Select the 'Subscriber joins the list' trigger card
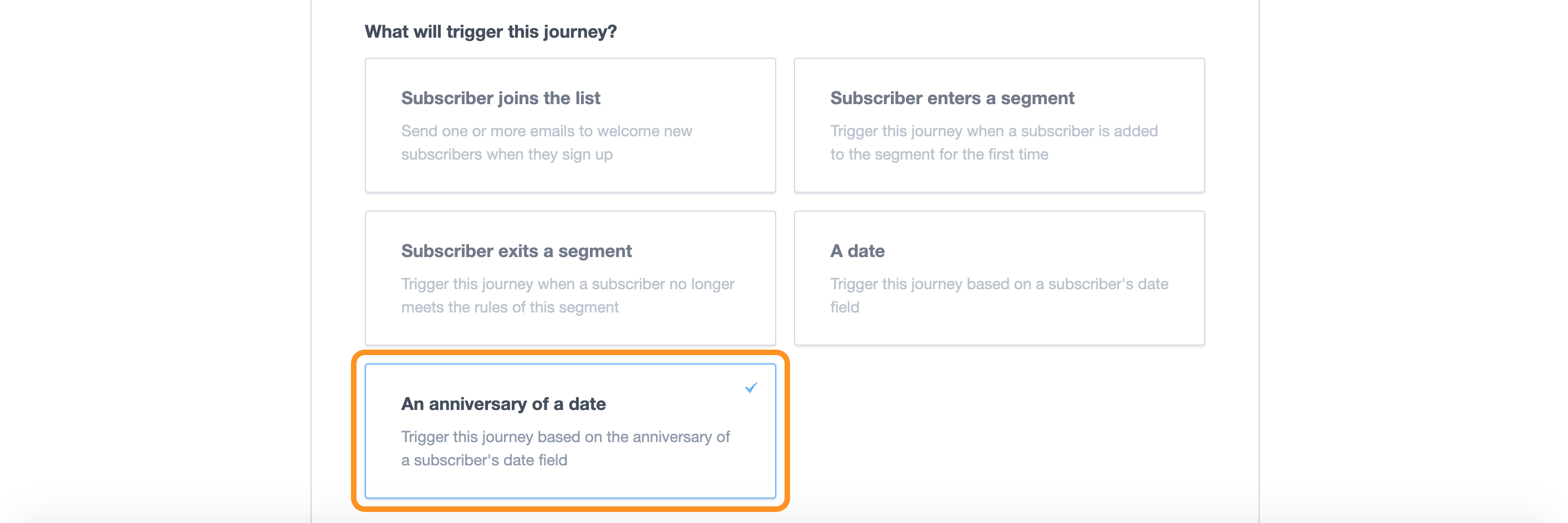Image resolution: width=1568 pixels, height=523 pixels. click(570, 125)
